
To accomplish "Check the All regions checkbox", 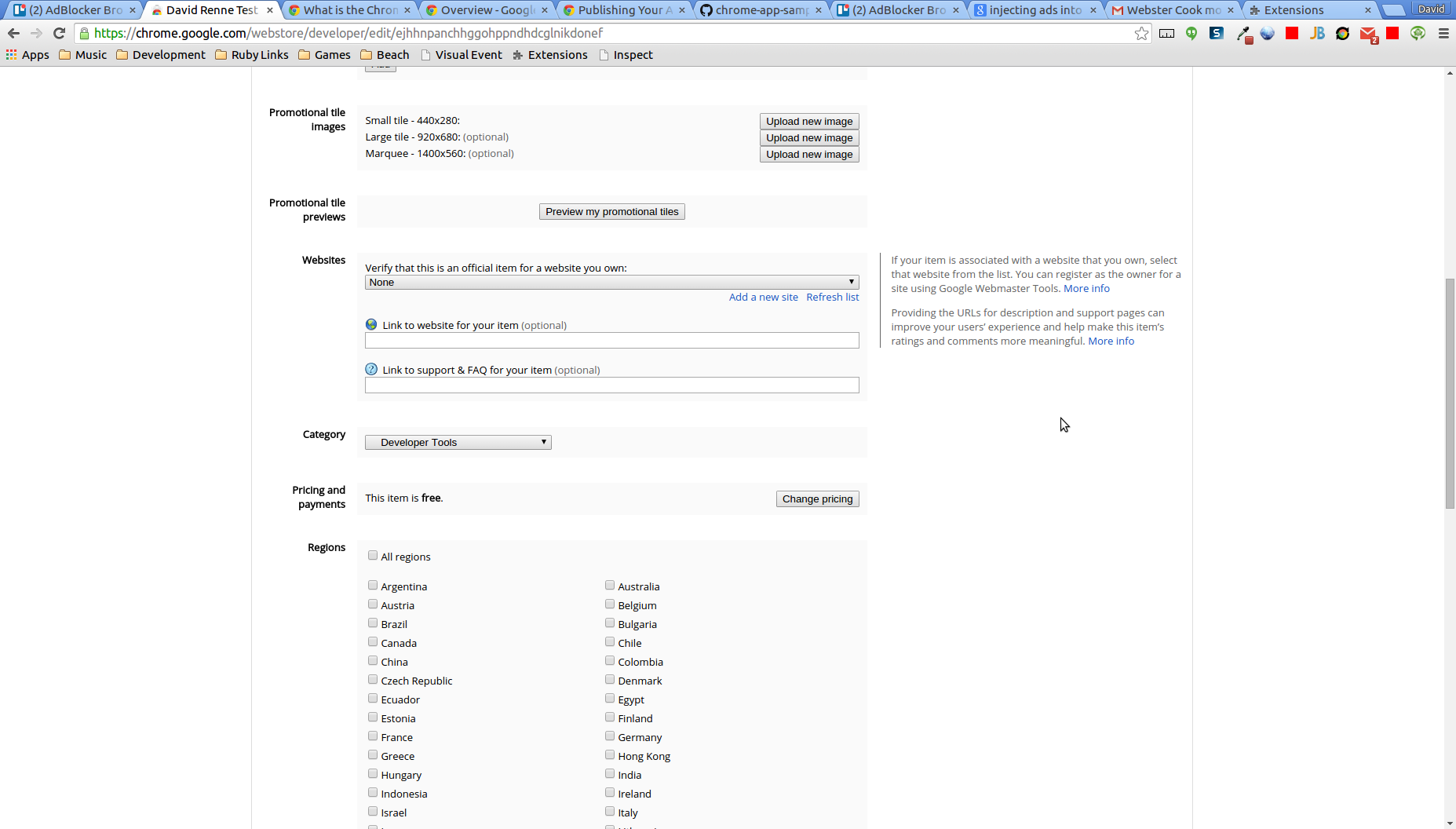I will click(373, 555).
